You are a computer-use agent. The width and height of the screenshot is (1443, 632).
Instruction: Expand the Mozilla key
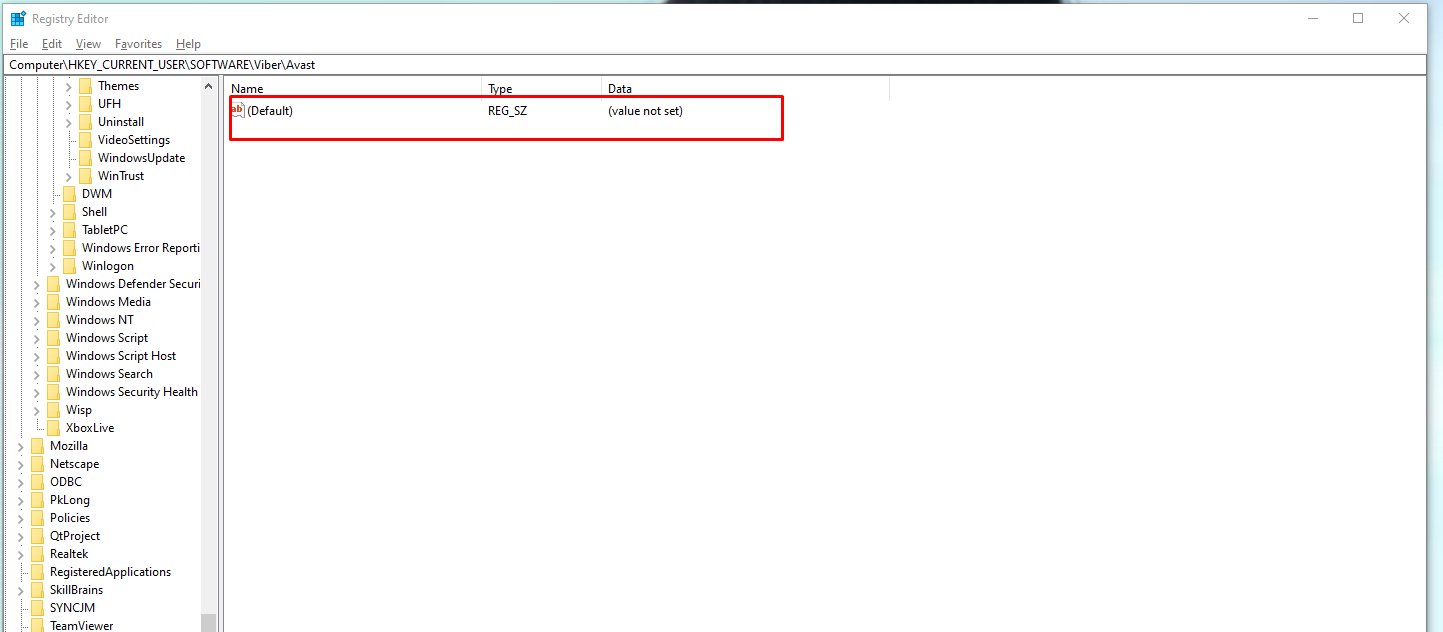tap(21, 446)
